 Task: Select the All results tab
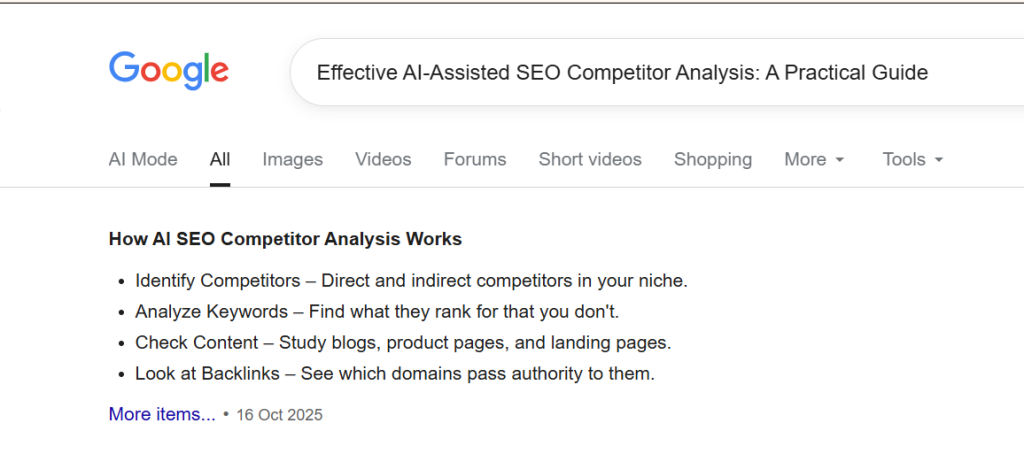point(220,159)
